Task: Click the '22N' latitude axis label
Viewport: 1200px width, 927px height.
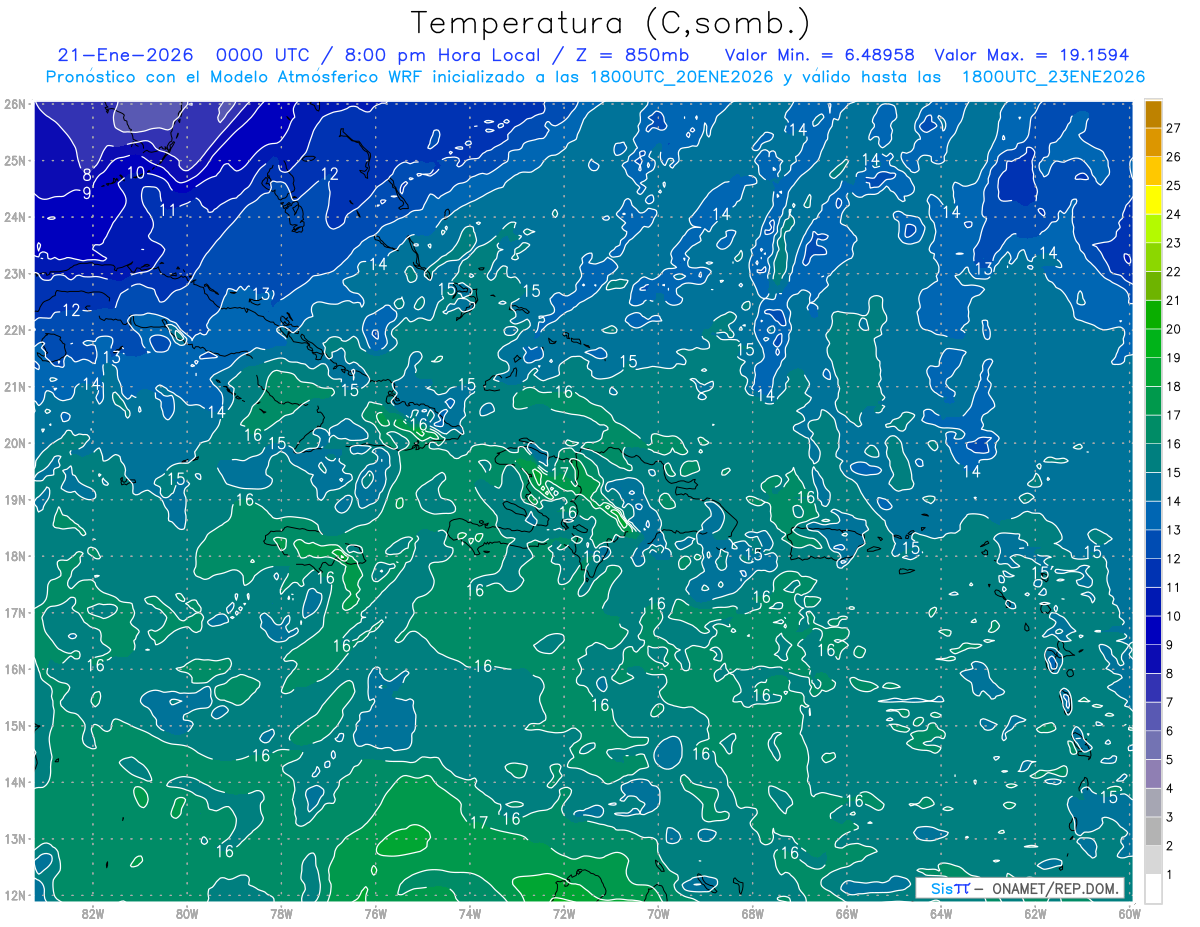Action: point(14,330)
